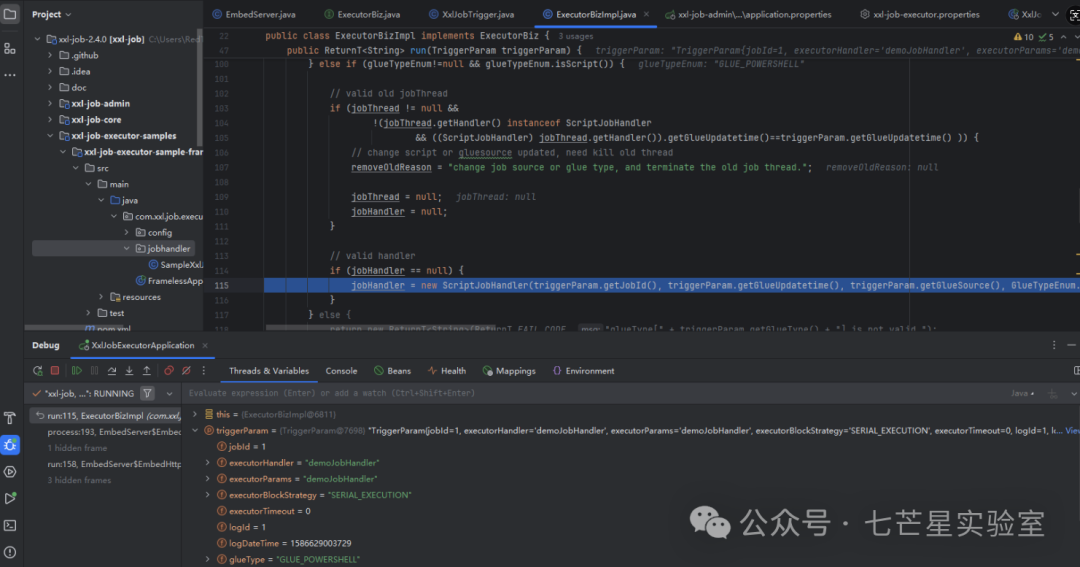This screenshot has height=567, width=1080.
Task: Click line number 115 in gutter
Action: (221, 285)
